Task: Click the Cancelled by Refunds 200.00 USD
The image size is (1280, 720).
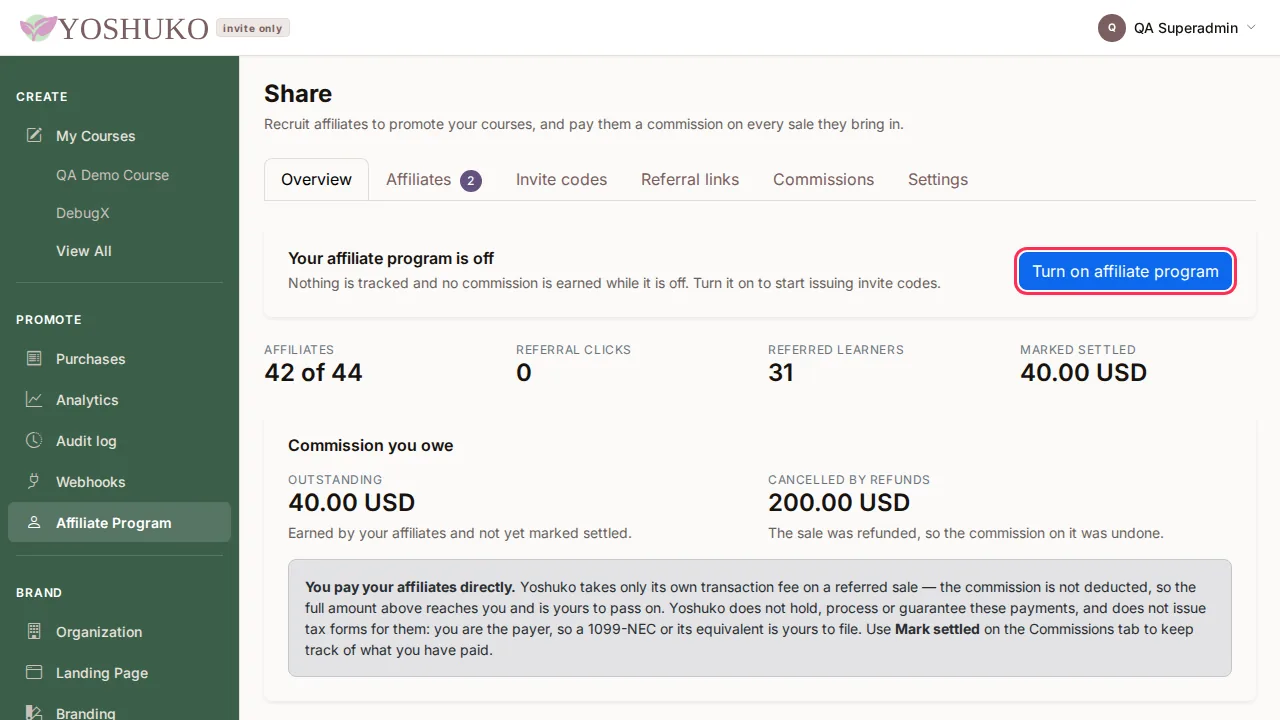Action: (839, 502)
